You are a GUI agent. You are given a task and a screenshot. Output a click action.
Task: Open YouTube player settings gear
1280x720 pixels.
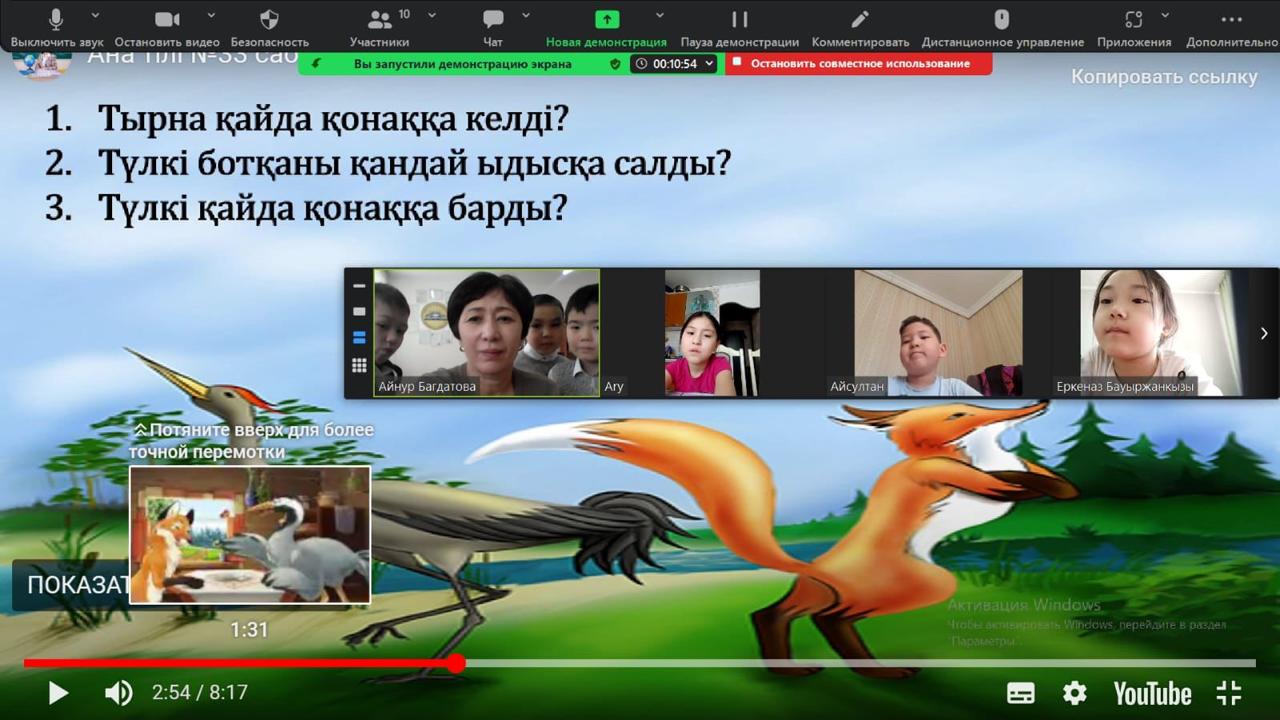pos(1074,693)
